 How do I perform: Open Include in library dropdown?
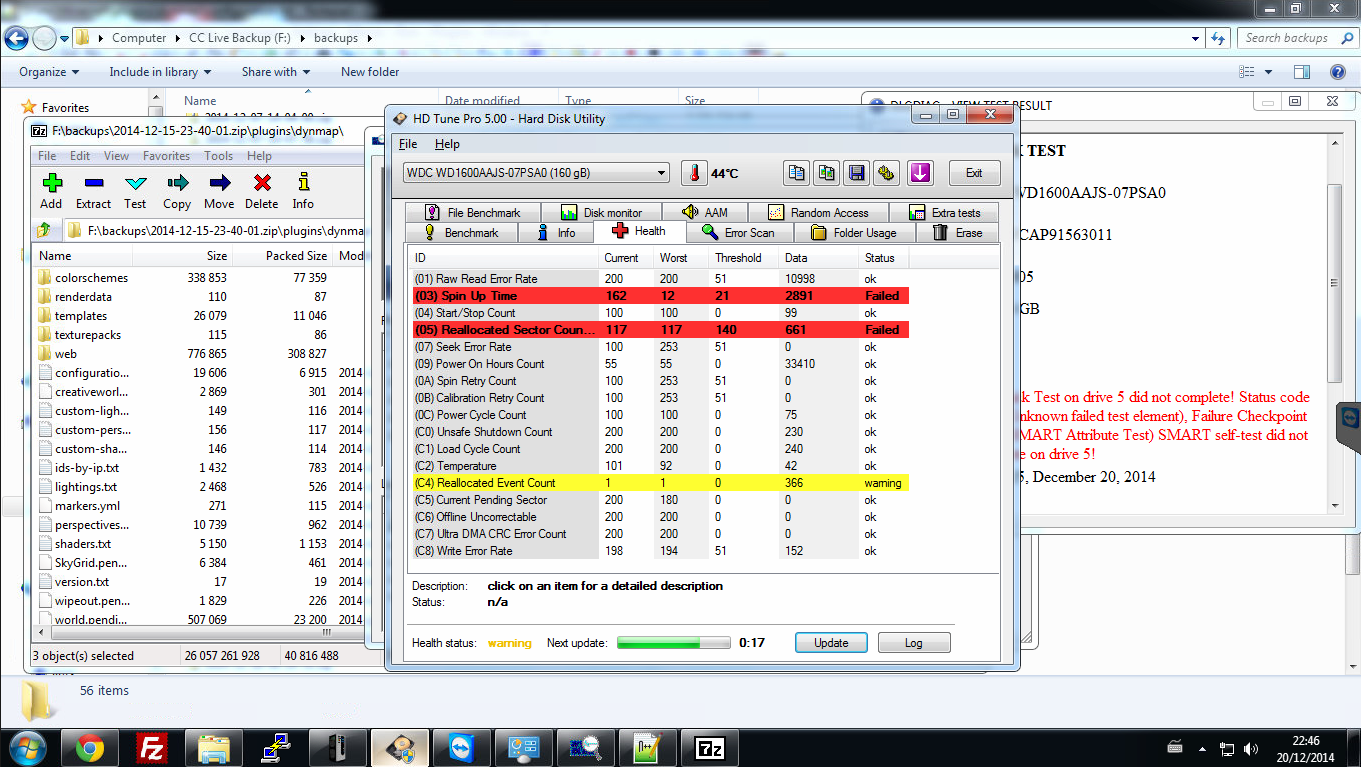click(160, 72)
